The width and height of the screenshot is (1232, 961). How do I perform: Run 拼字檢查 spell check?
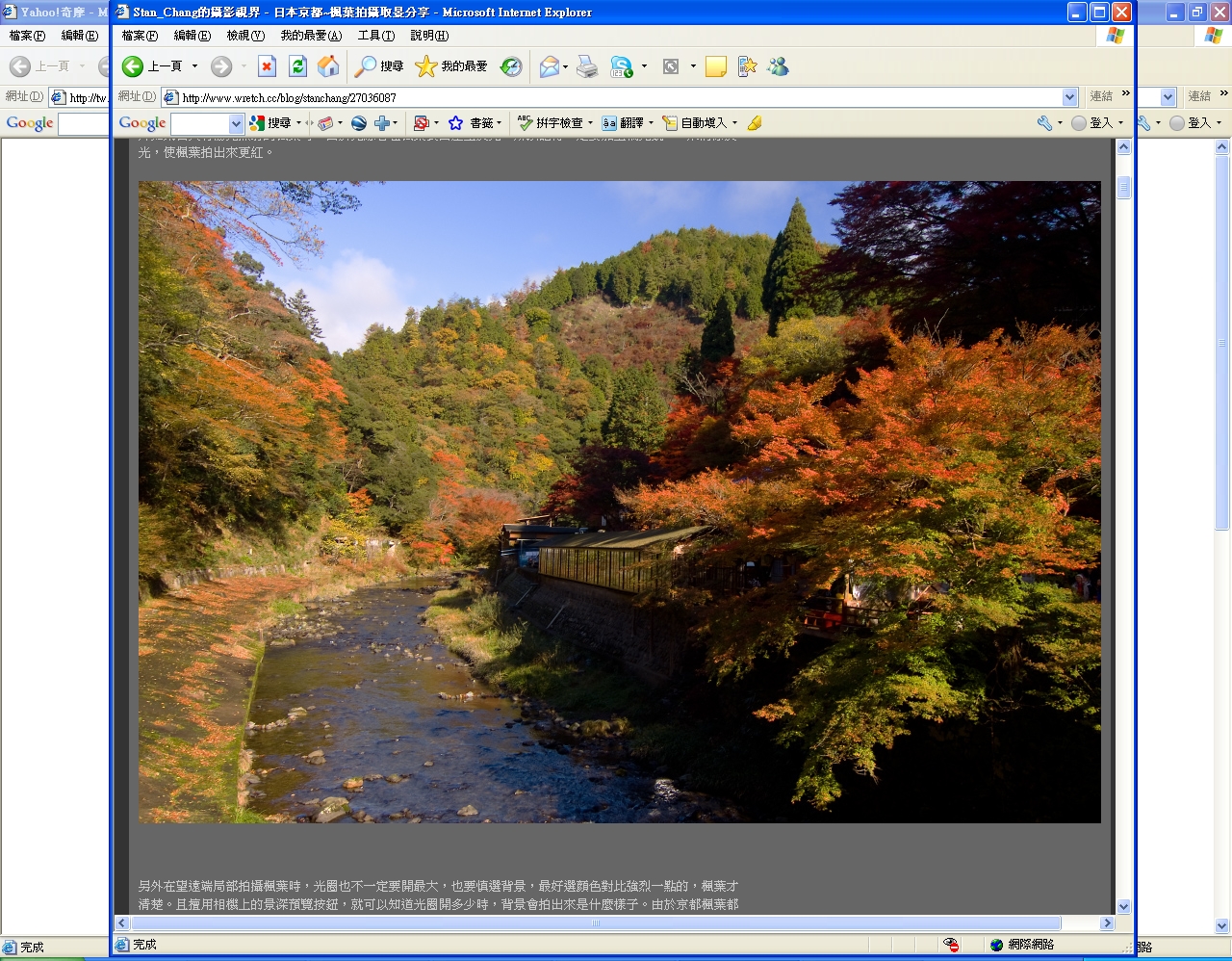[550, 123]
